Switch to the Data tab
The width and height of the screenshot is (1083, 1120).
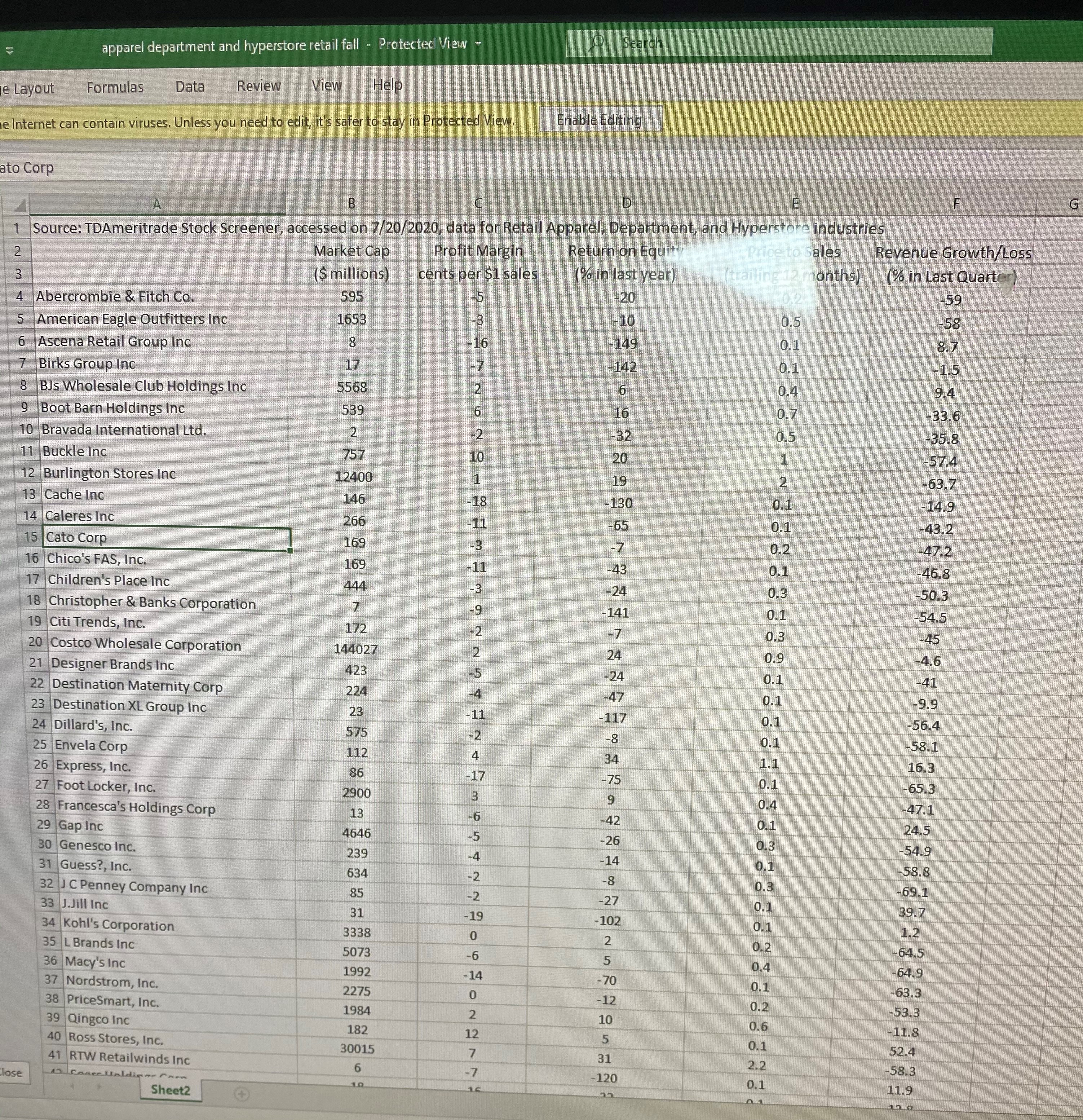coord(190,86)
